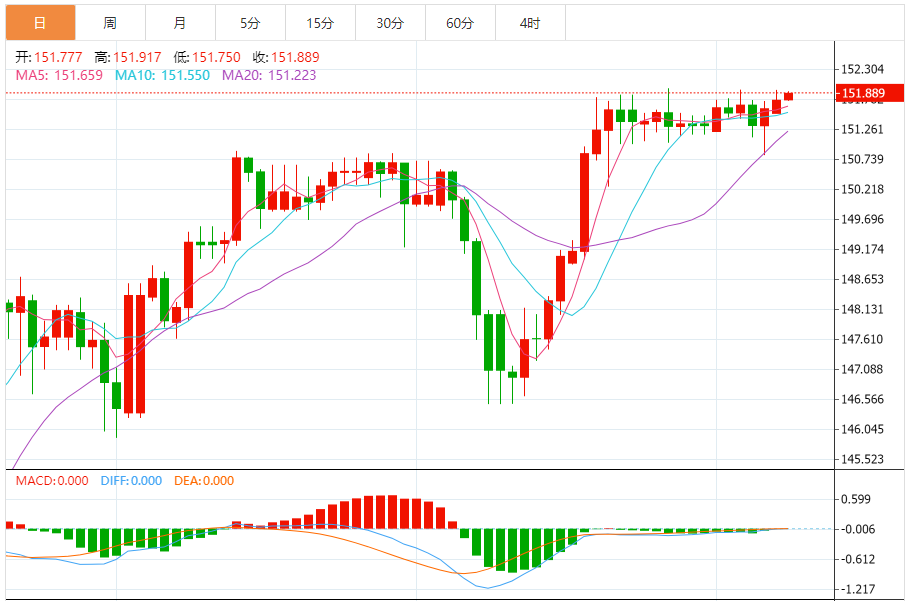Switch to the 周 weekly tab
Viewport: 910px width, 601px height.
click(110, 23)
